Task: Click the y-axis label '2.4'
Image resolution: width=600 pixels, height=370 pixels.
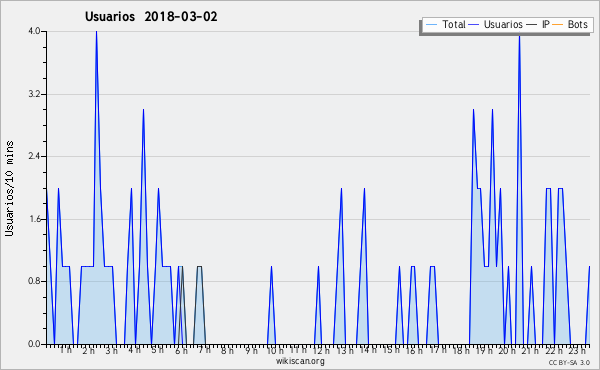Action: [34, 156]
